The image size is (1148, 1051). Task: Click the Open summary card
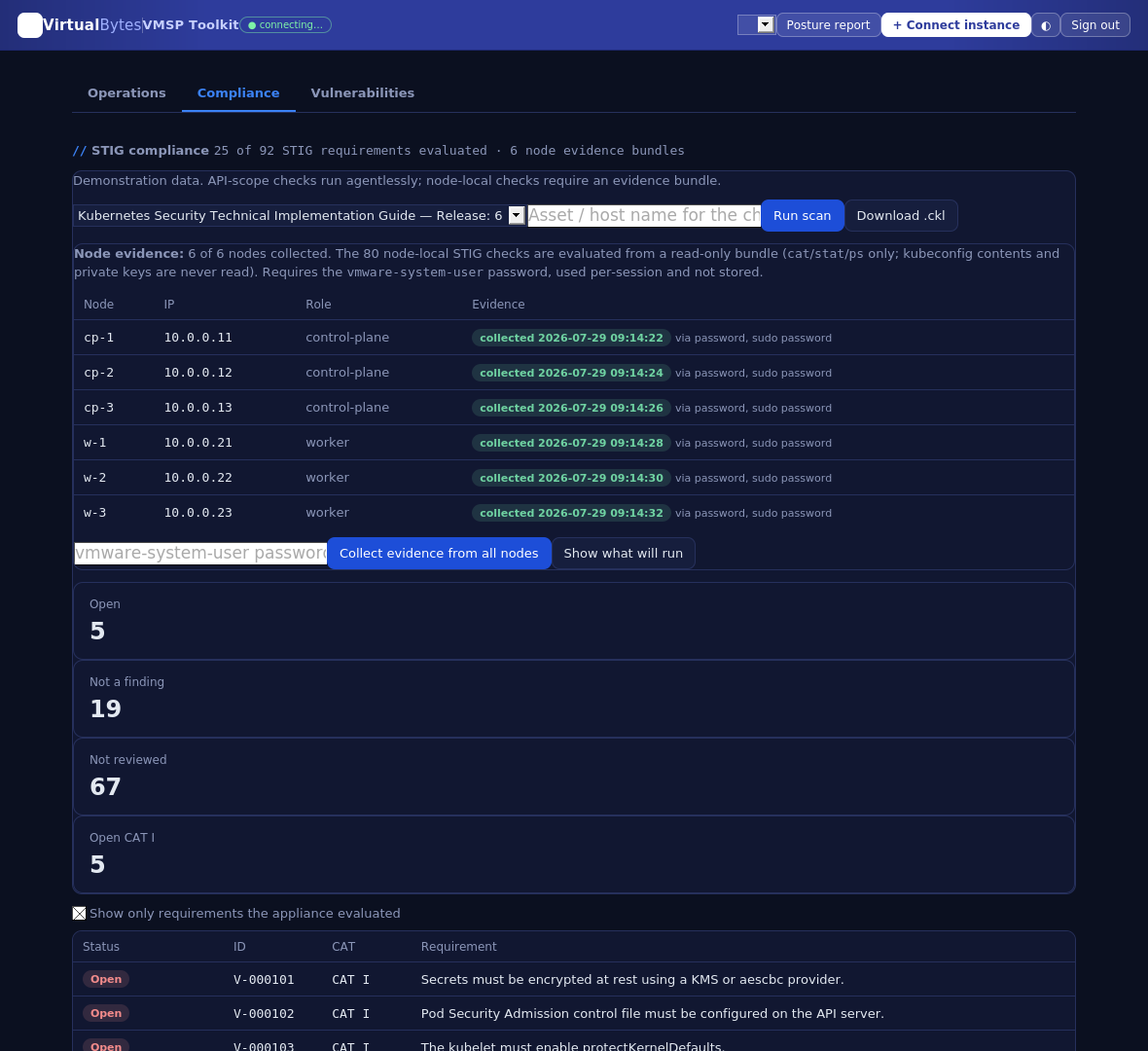pyautogui.click(x=573, y=621)
